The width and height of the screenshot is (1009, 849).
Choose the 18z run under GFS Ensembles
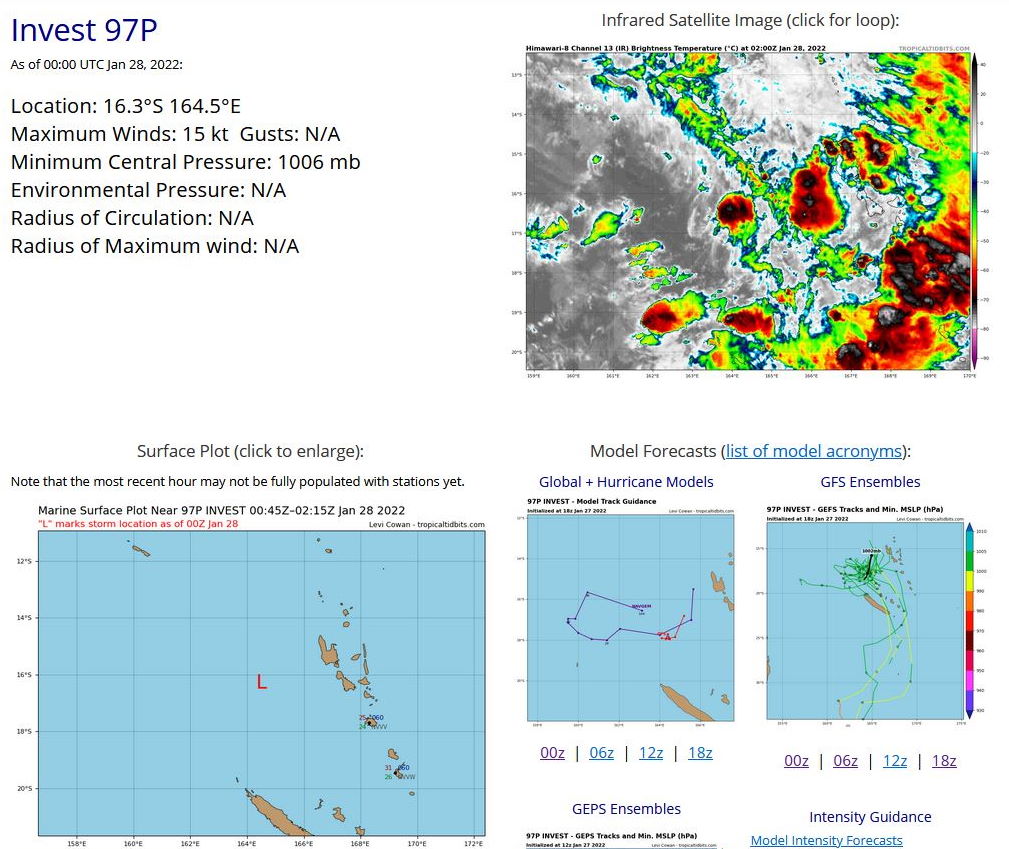pyautogui.click(x=944, y=760)
